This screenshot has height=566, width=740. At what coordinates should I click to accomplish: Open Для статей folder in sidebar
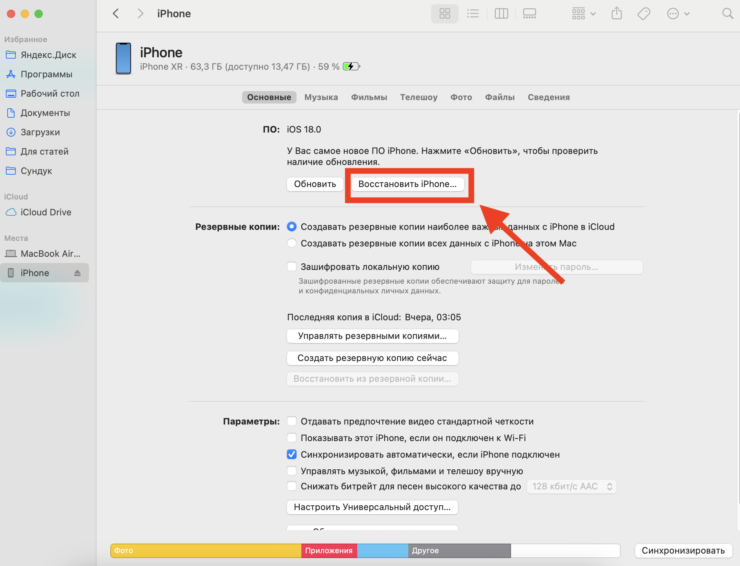click(37, 152)
